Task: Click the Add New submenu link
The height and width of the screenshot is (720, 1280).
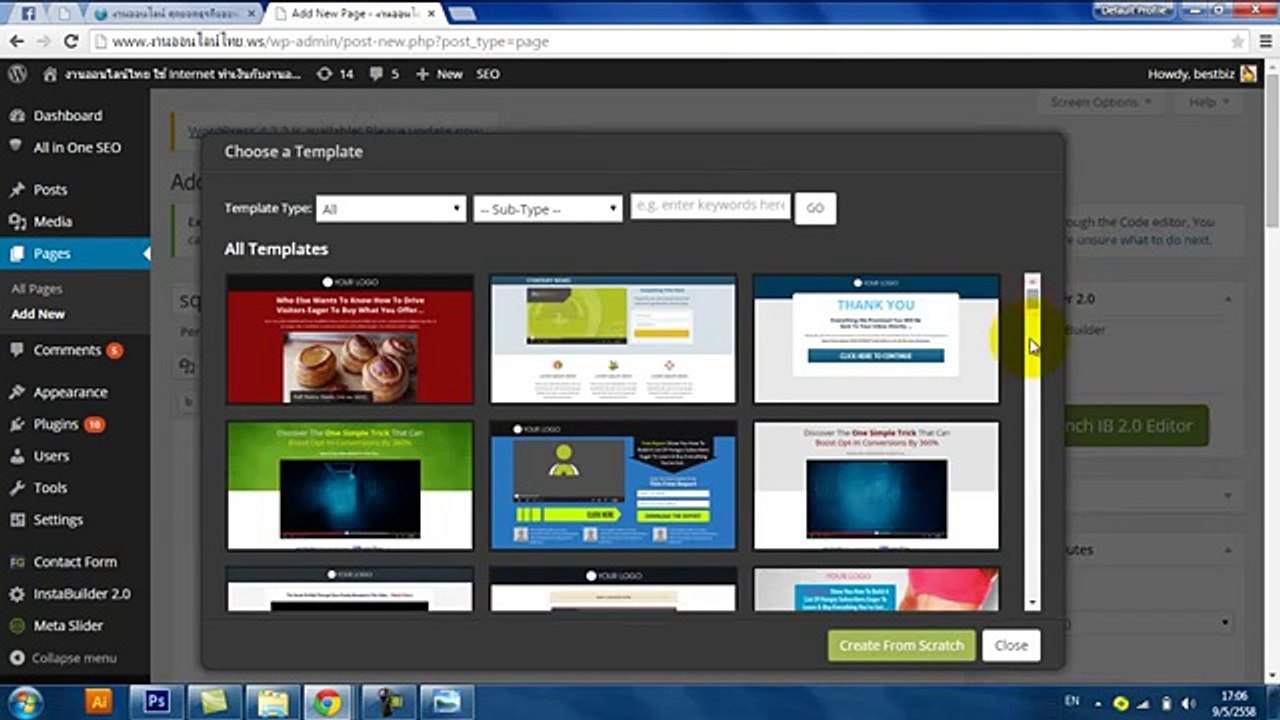Action: [x=38, y=314]
